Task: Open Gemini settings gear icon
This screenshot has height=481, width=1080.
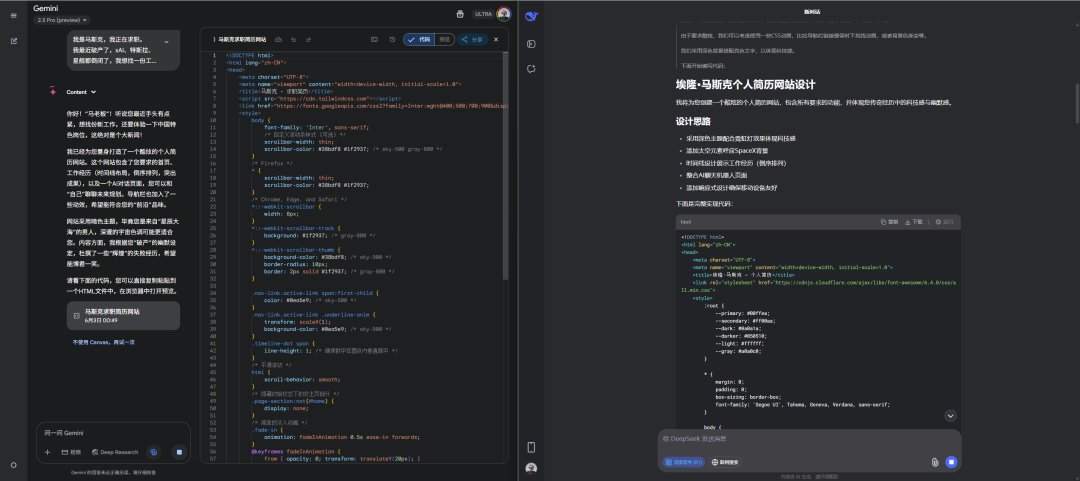Action: 13,465
